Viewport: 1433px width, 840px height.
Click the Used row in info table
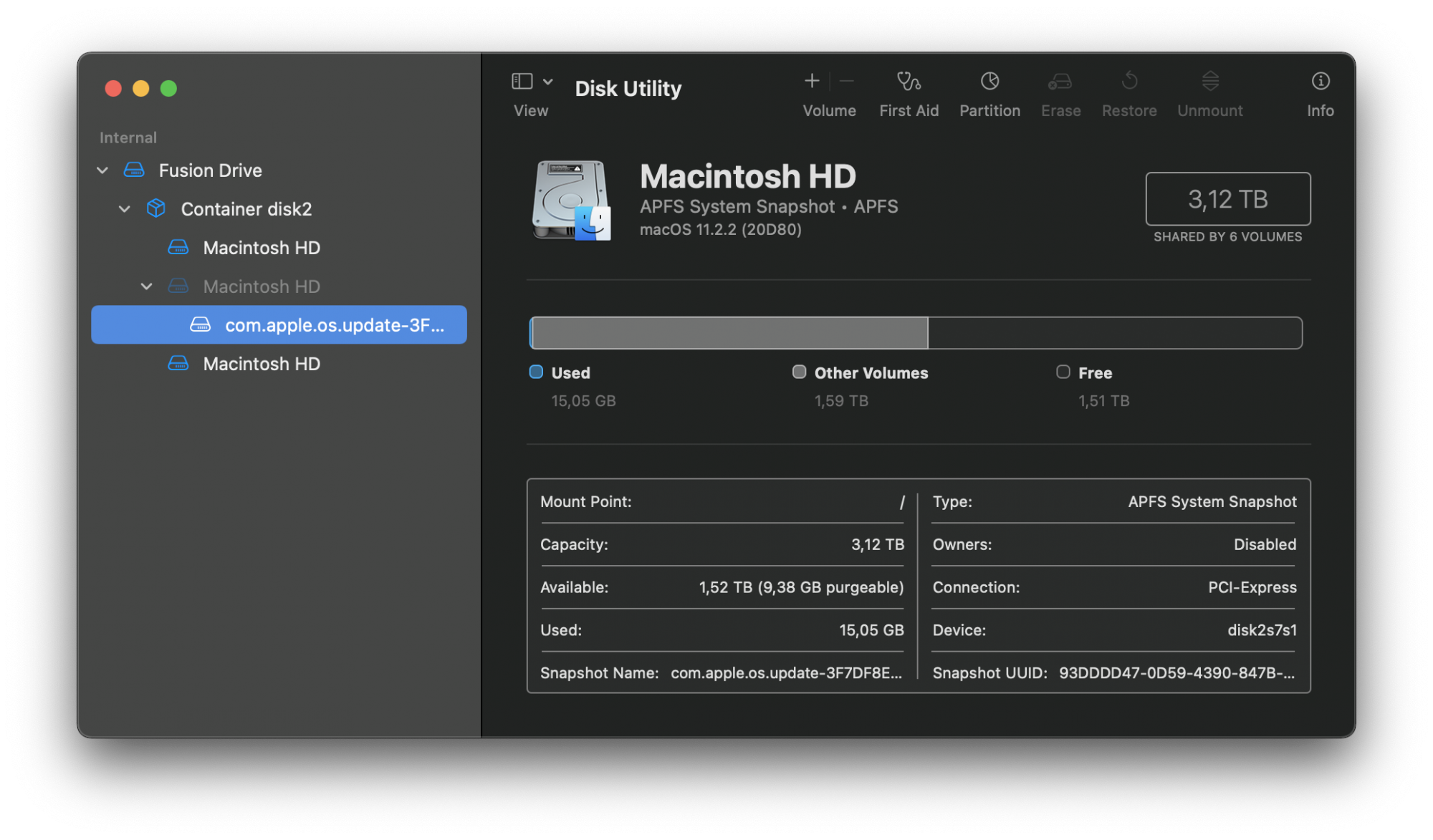point(722,631)
